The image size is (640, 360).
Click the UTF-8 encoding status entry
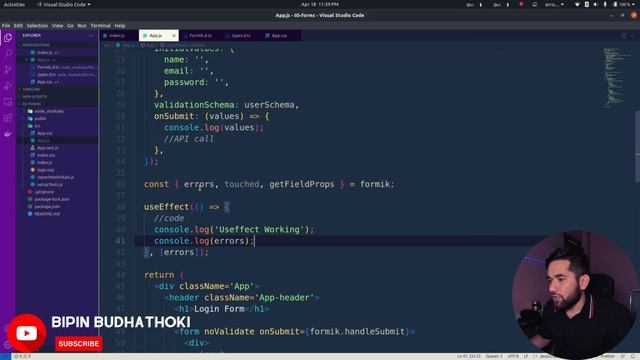[x=513, y=356]
